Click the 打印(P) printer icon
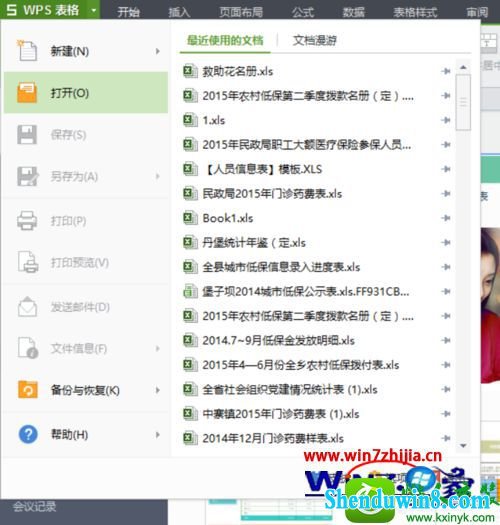 [27, 220]
